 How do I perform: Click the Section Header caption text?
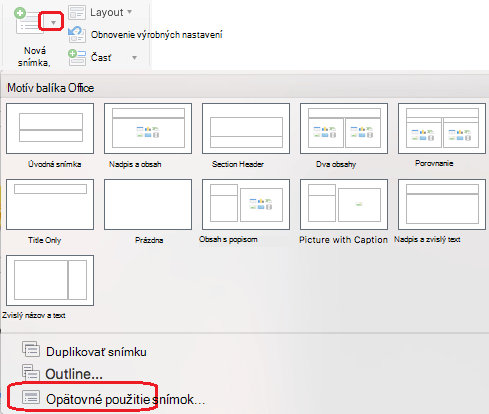238,164
